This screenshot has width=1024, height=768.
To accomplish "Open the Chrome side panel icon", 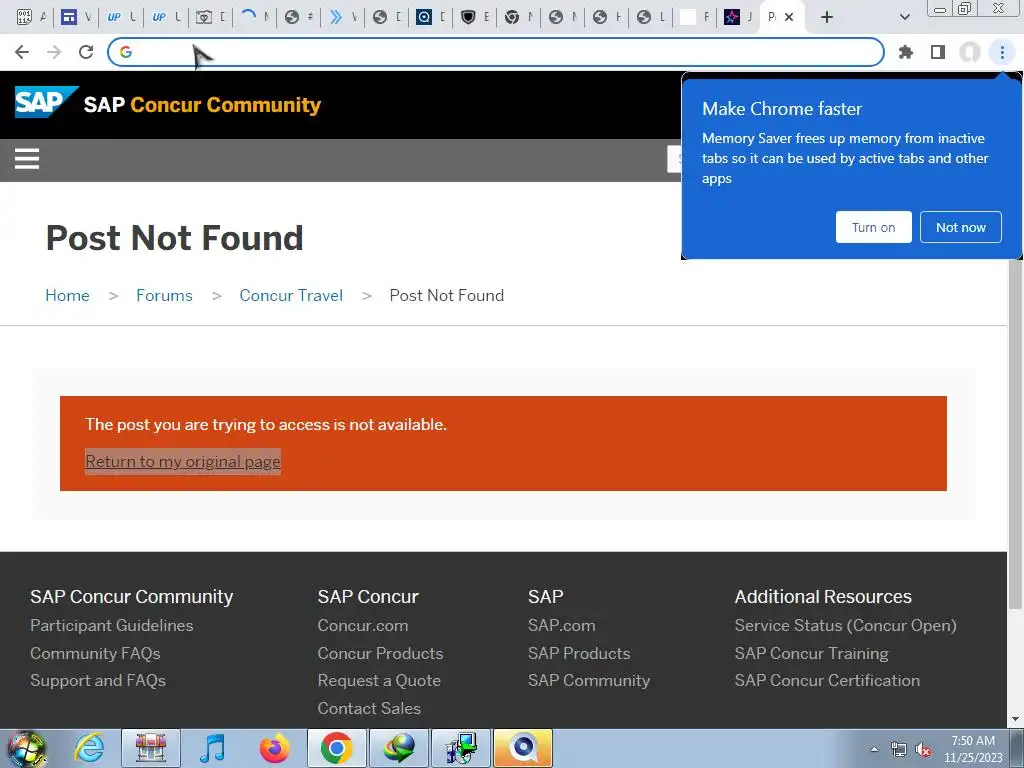I will 938,52.
